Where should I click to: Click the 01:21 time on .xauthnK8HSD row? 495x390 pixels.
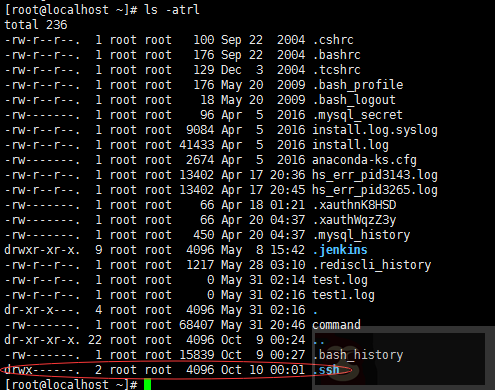coord(287,205)
